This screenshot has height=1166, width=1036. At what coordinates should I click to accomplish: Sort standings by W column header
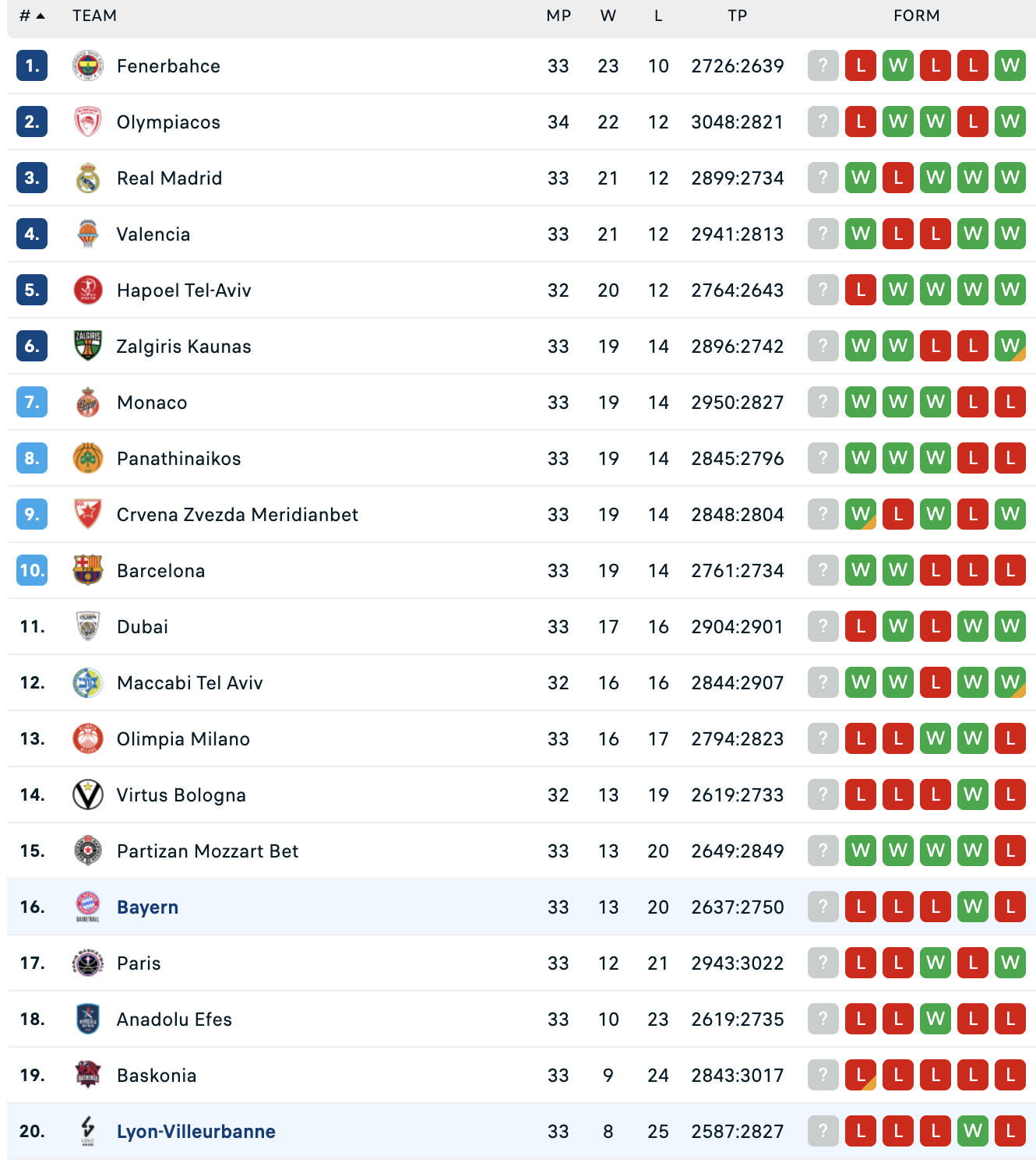608,16
